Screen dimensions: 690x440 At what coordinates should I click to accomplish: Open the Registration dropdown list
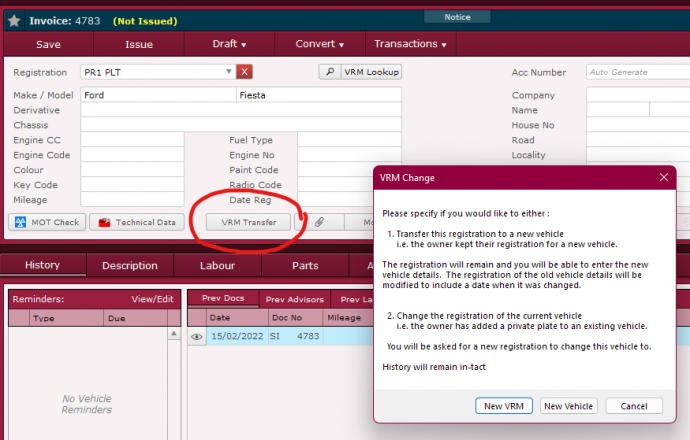tap(229, 72)
